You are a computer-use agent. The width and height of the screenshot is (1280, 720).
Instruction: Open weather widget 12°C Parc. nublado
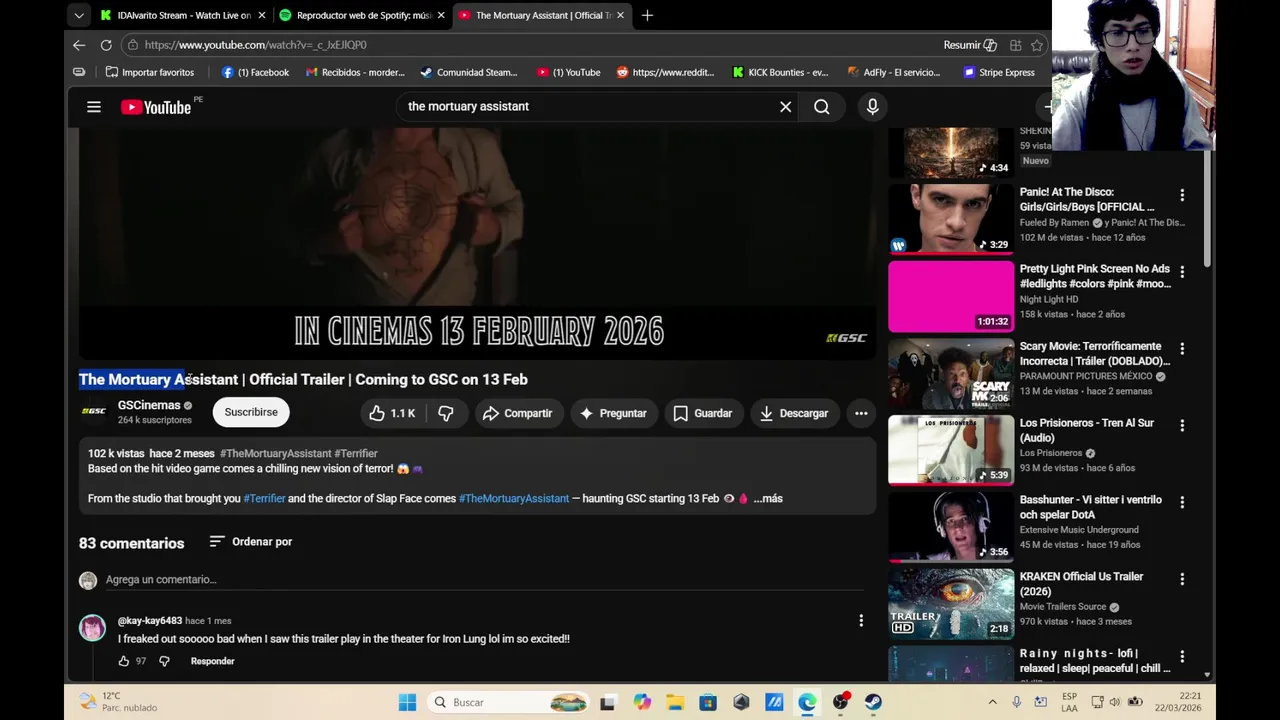point(118,702)
